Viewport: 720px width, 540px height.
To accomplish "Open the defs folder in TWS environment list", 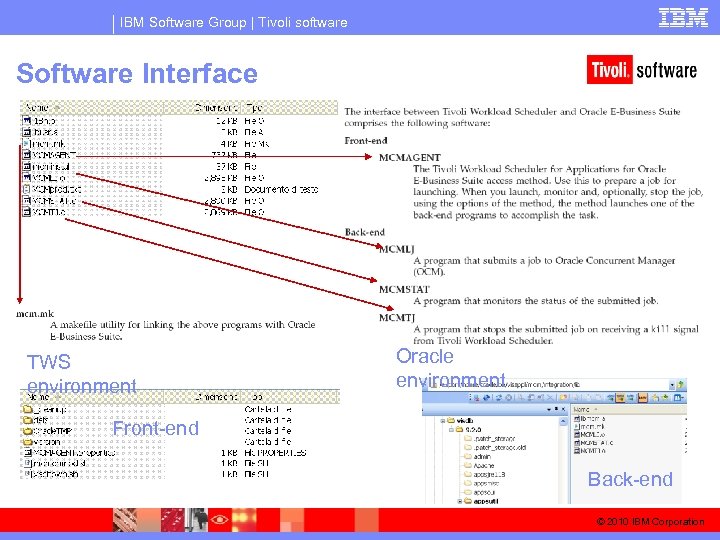I will point(36,420).
